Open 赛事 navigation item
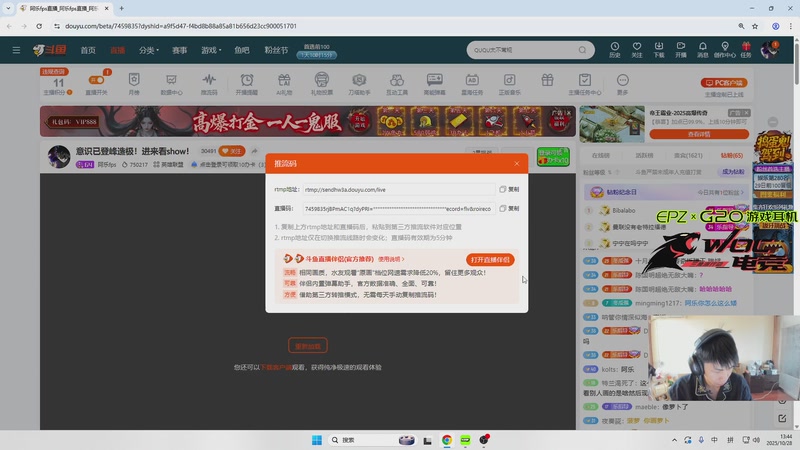 click(180, 50)
